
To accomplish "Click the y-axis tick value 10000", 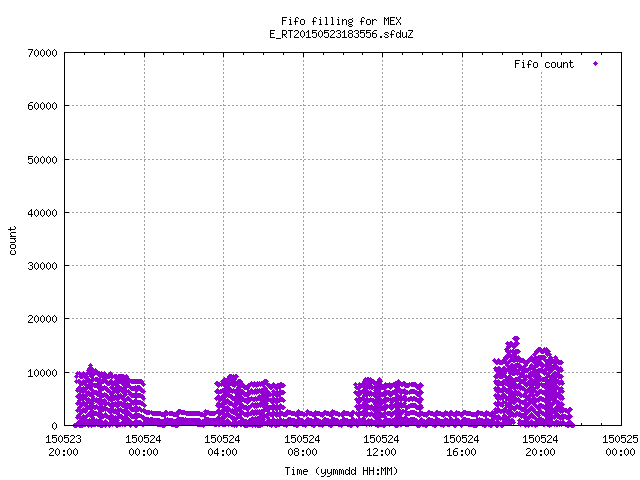I will (x=42, y=373).
